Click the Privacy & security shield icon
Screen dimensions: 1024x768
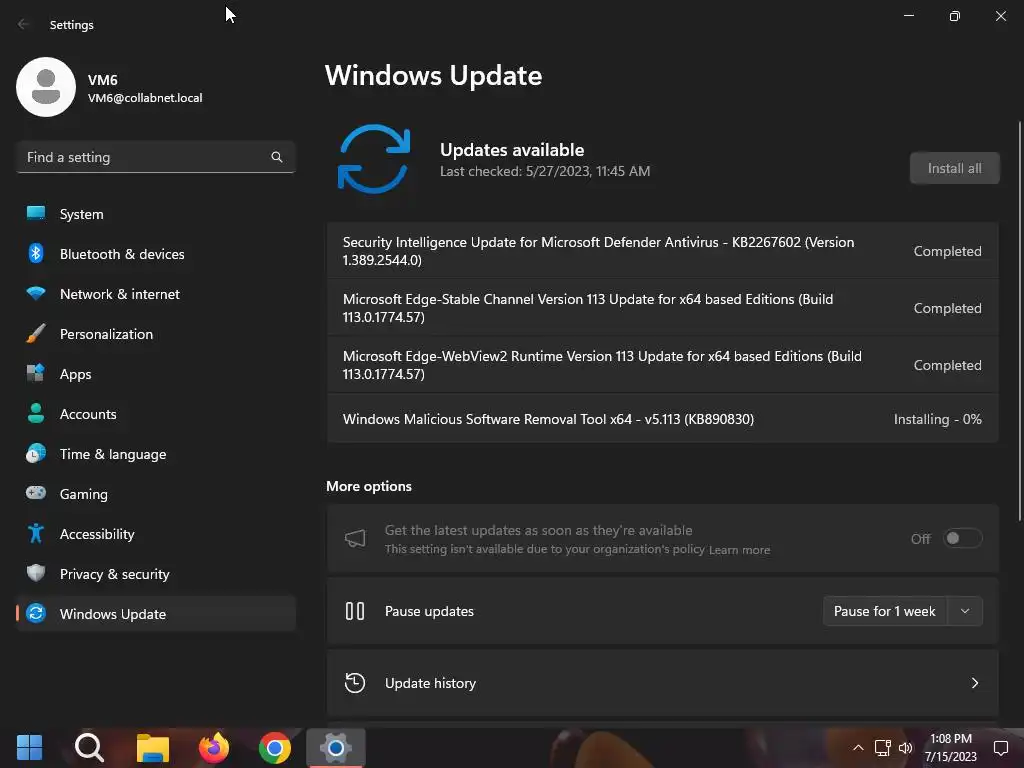coord(36,573)
